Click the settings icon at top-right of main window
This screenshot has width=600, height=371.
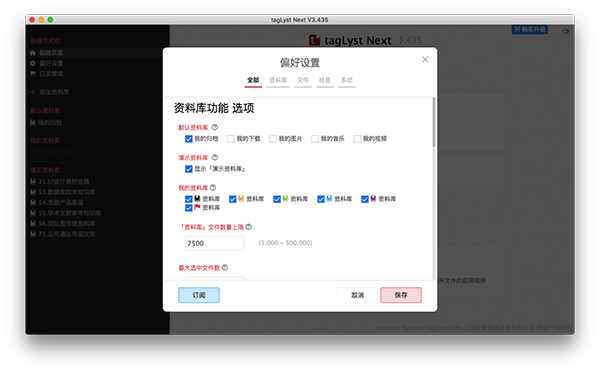pyautogui.click(x=565, y=31)
